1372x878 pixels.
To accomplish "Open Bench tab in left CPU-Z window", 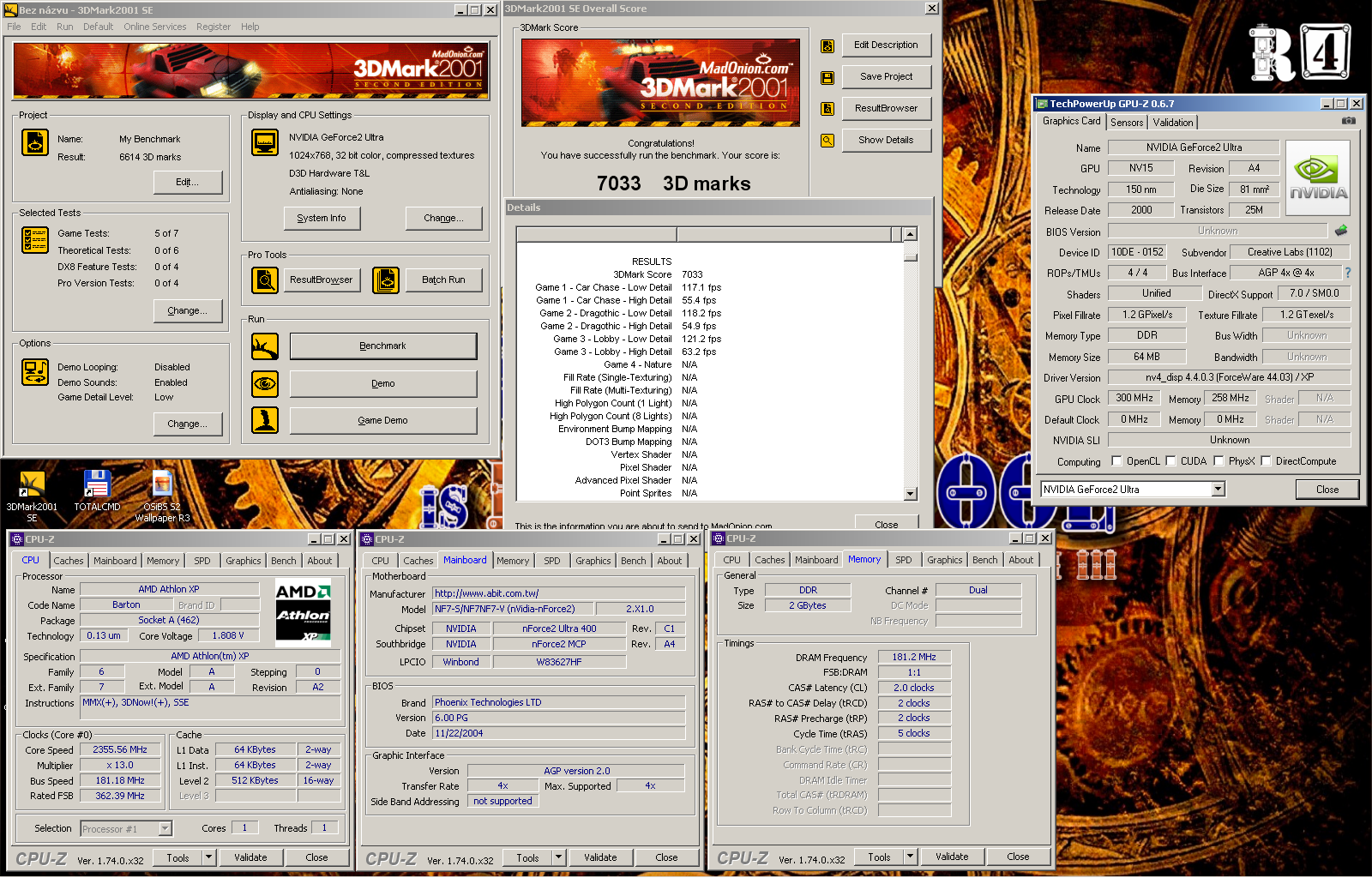I will 283,561.
